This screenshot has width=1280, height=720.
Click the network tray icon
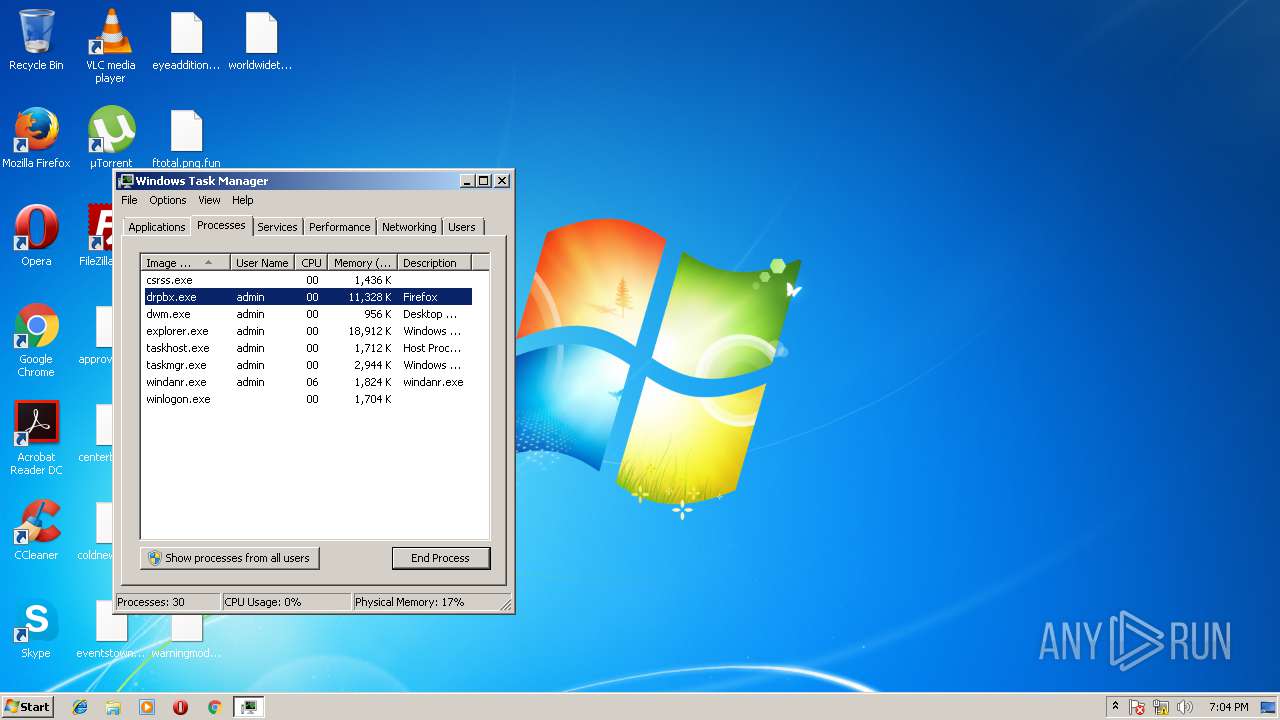pyautogui.click(x=1162, y=707)
